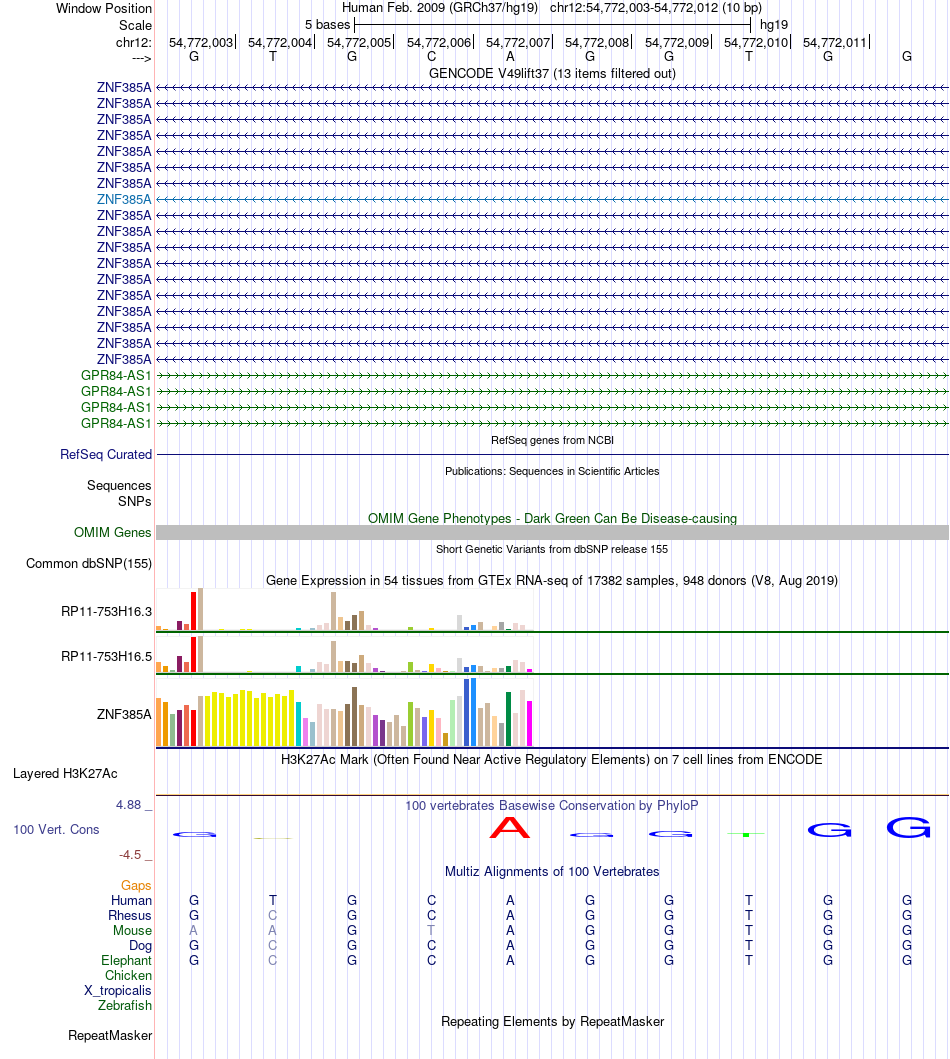Open 'Multiz Alignments of 100 Vertebrates' title

[x=552, y=871]
